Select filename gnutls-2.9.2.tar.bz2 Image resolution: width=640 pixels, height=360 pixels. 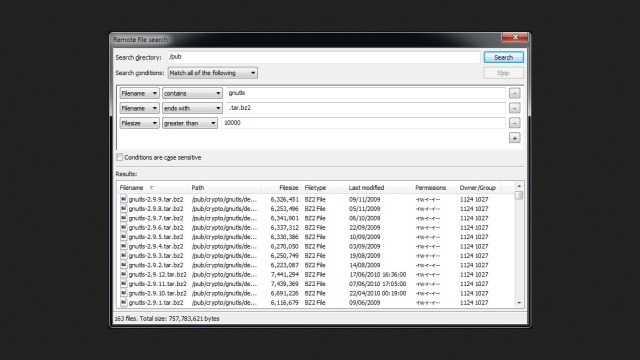point(156,265)
